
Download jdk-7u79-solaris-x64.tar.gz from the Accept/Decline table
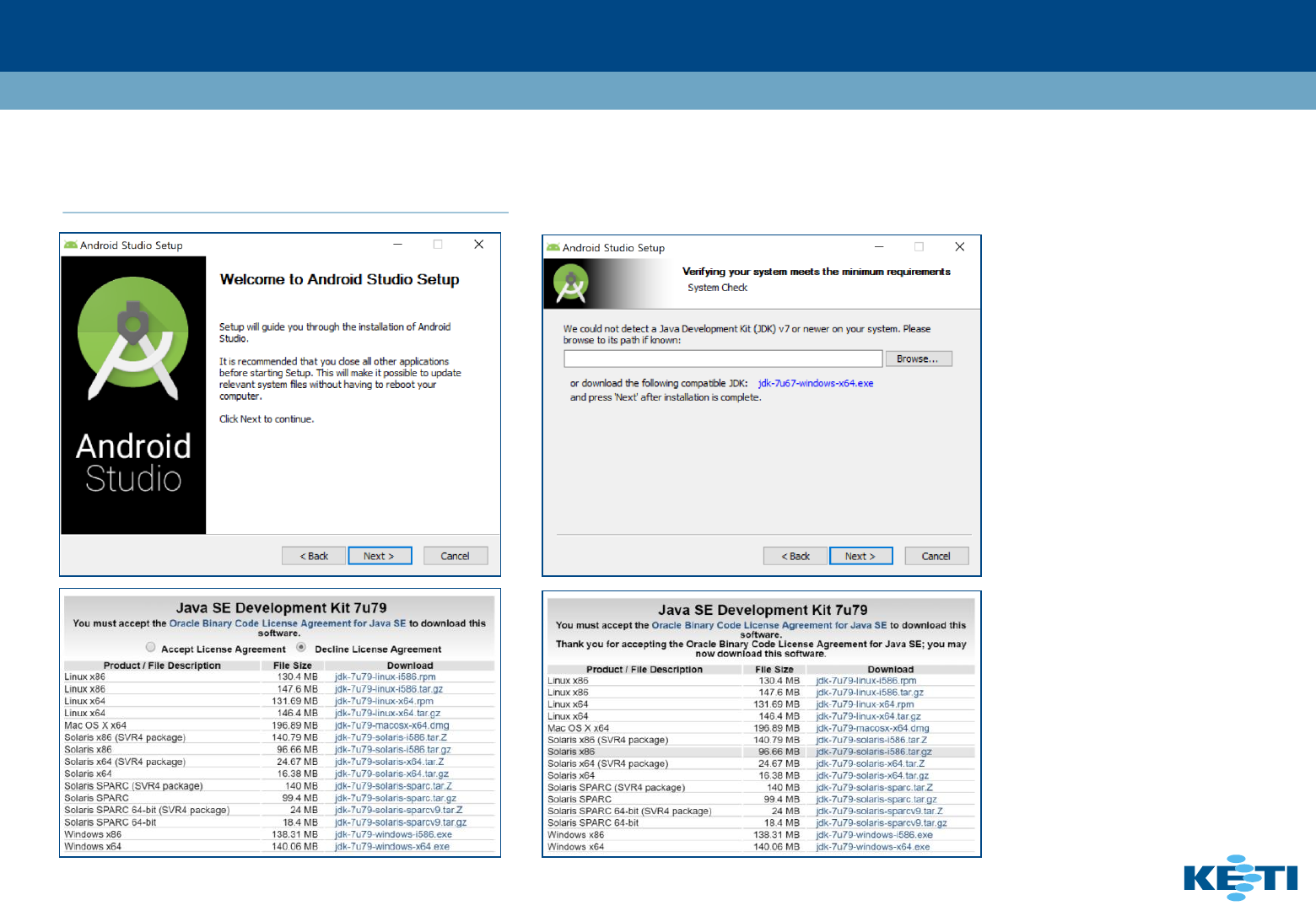391,774
